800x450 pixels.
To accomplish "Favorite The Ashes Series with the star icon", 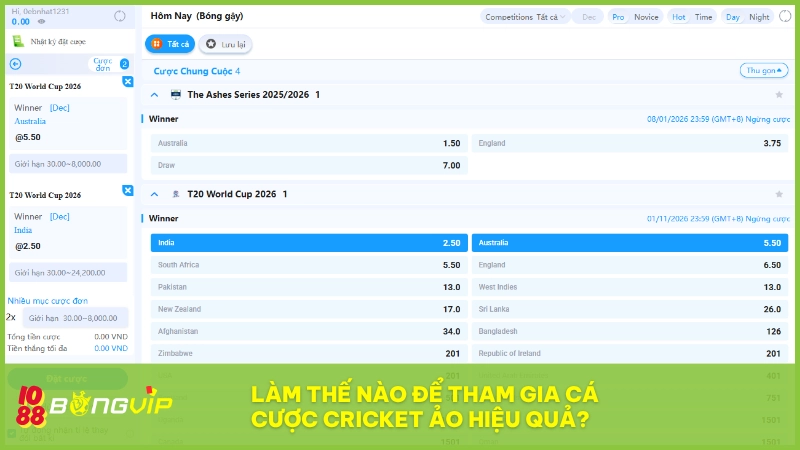I will coord(779,94).
